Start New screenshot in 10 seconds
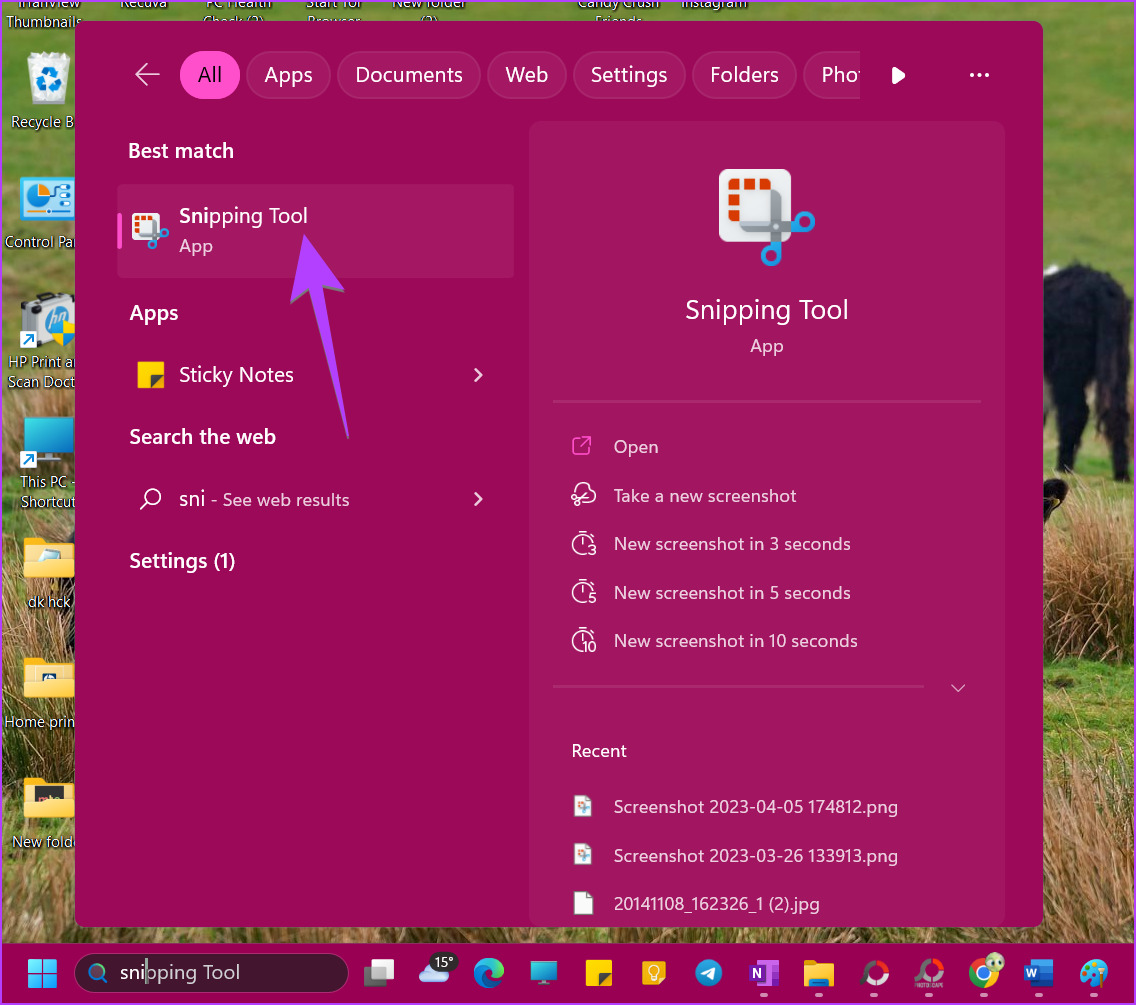 [714, 641]
